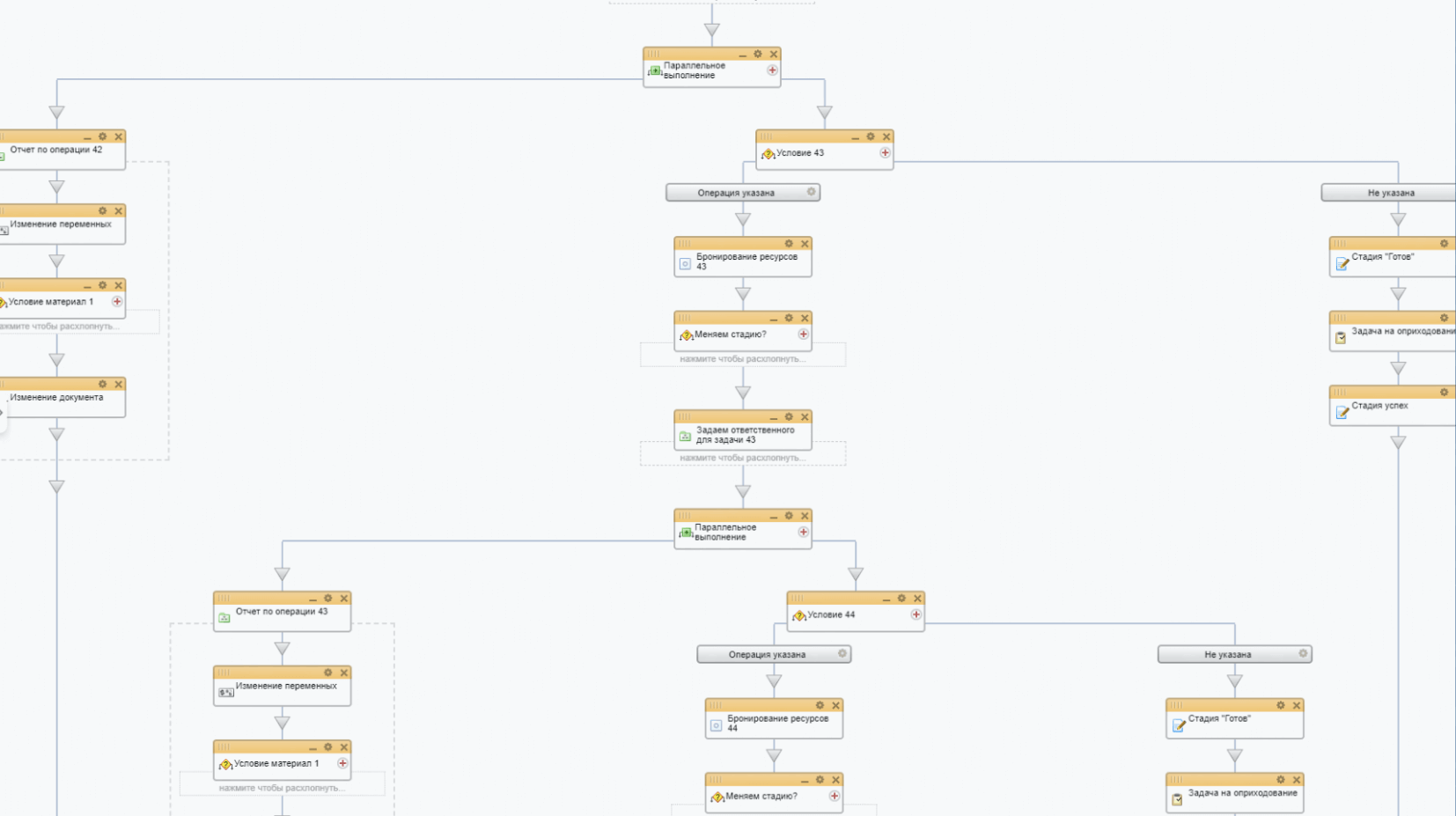This screenshot has height=816, width=1456.
Task: Open gear of Условие материал 1 under операции 42
Action: pyautogui.click(x=103, y=285)
